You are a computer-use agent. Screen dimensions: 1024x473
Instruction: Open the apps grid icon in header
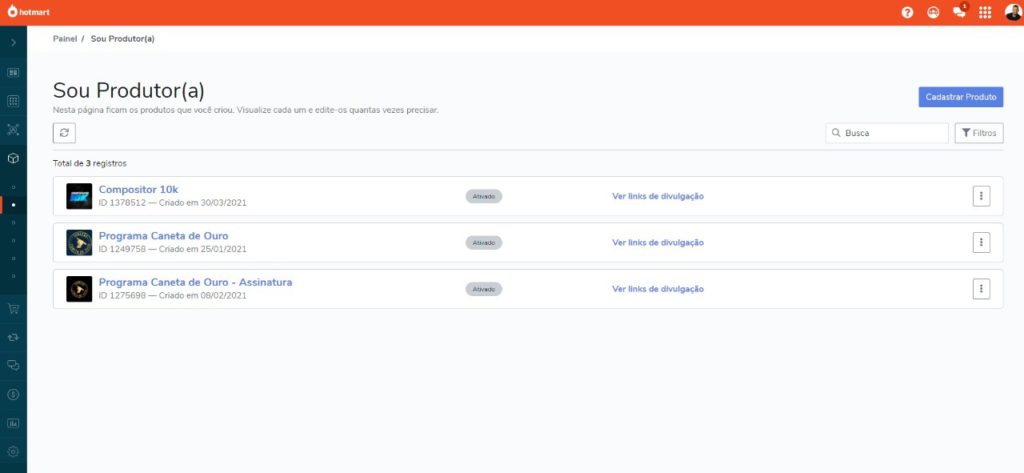click(985, 12)
